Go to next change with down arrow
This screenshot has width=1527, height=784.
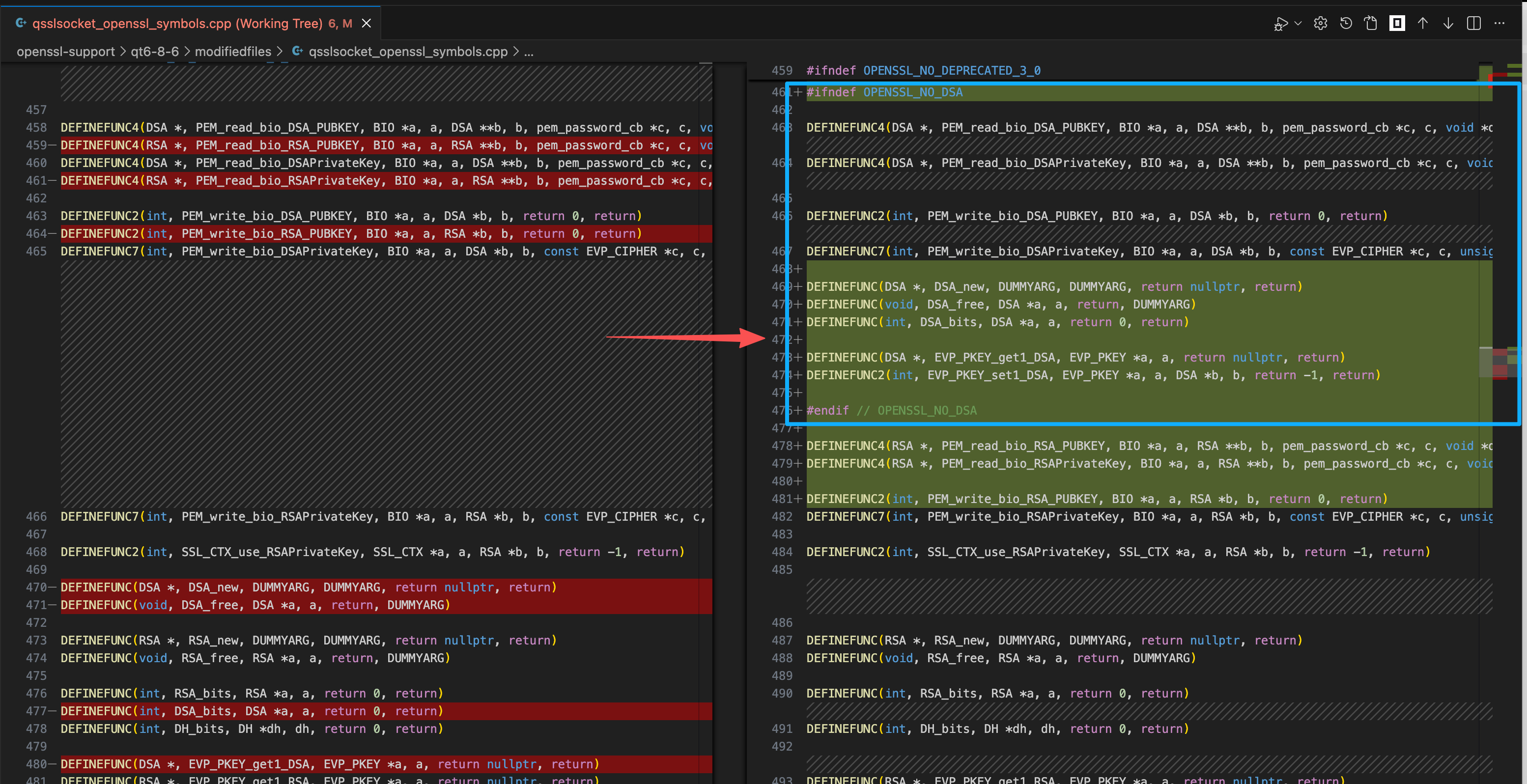click(1448, 24)
